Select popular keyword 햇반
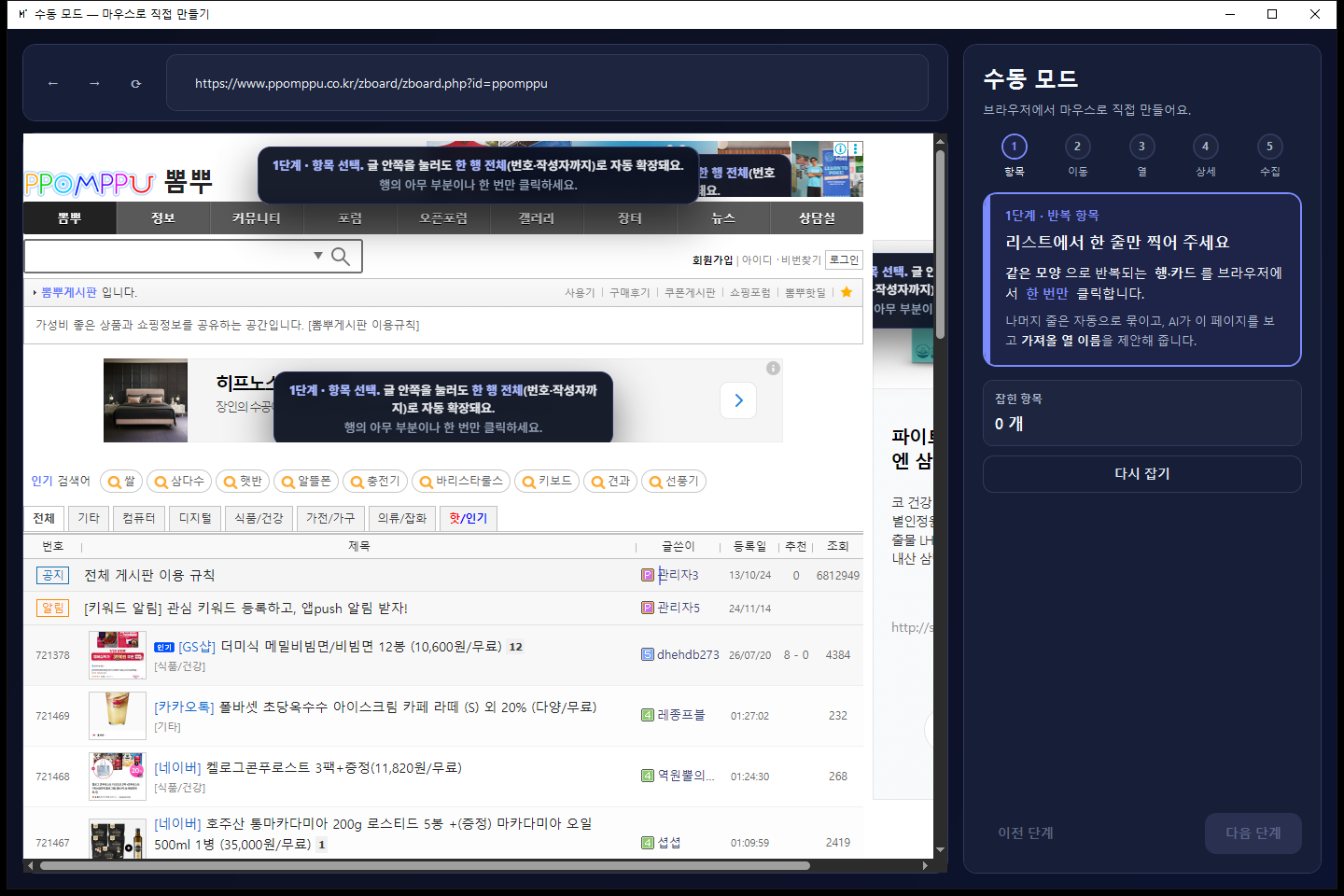 click(243, 482)
